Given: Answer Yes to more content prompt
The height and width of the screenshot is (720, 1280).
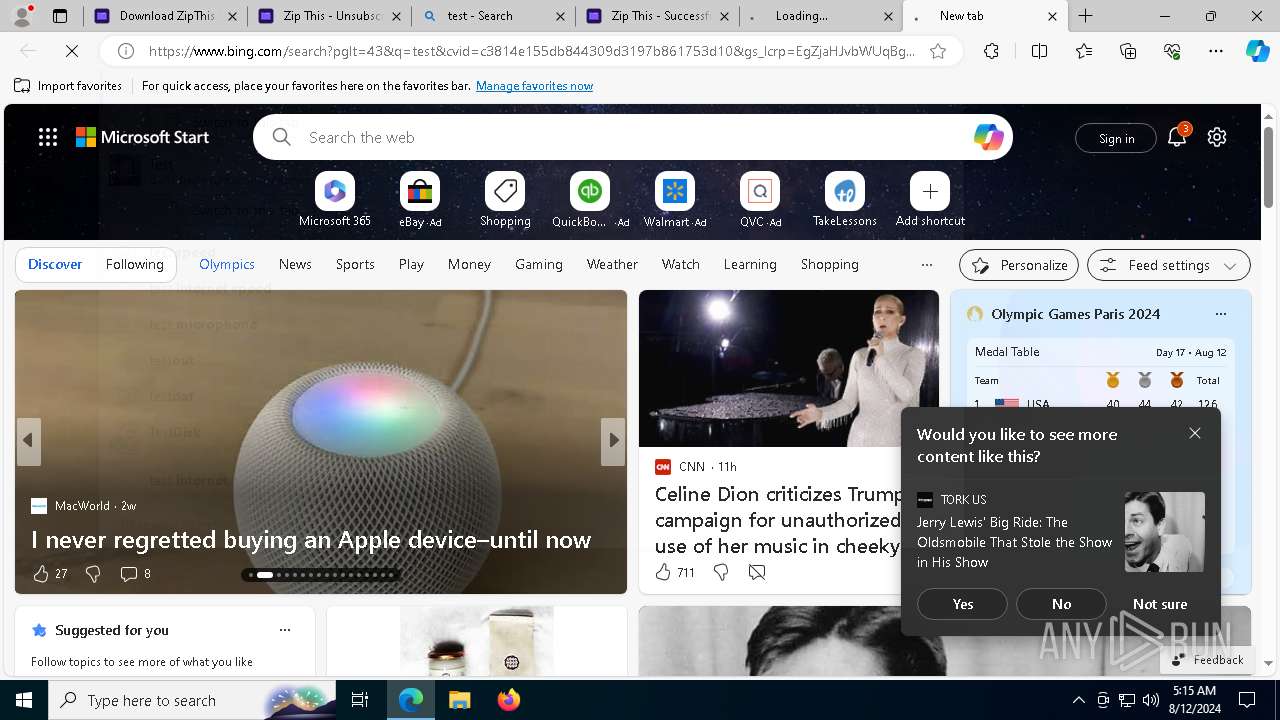Looking at the screenshot, I should (x=963, y=604).
